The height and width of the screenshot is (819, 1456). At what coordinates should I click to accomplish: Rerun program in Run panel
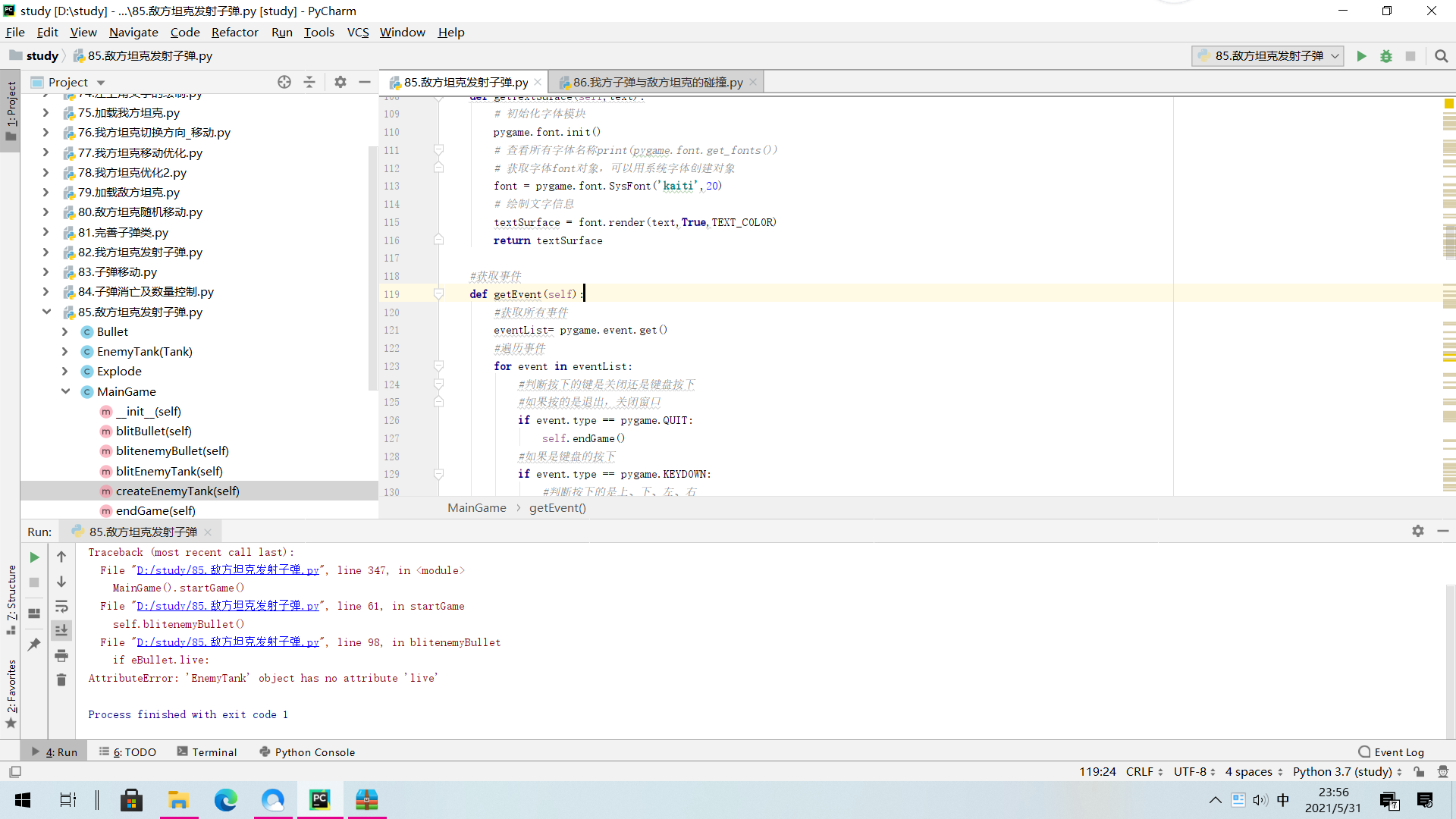(x=34, y=557)
